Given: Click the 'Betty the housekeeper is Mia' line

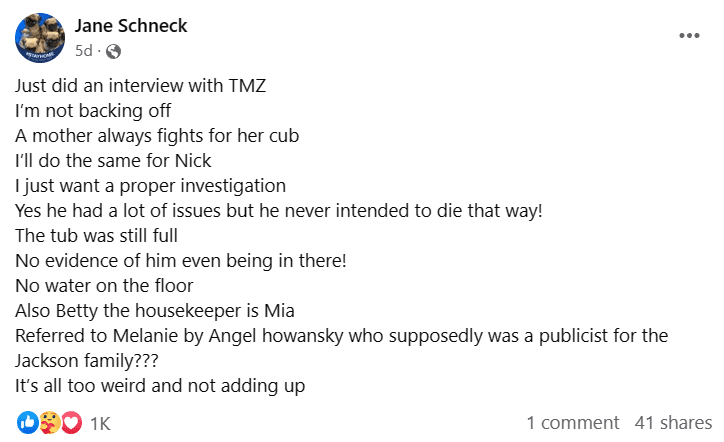Looking at the screenshot, I should click(x=155, y=310).
